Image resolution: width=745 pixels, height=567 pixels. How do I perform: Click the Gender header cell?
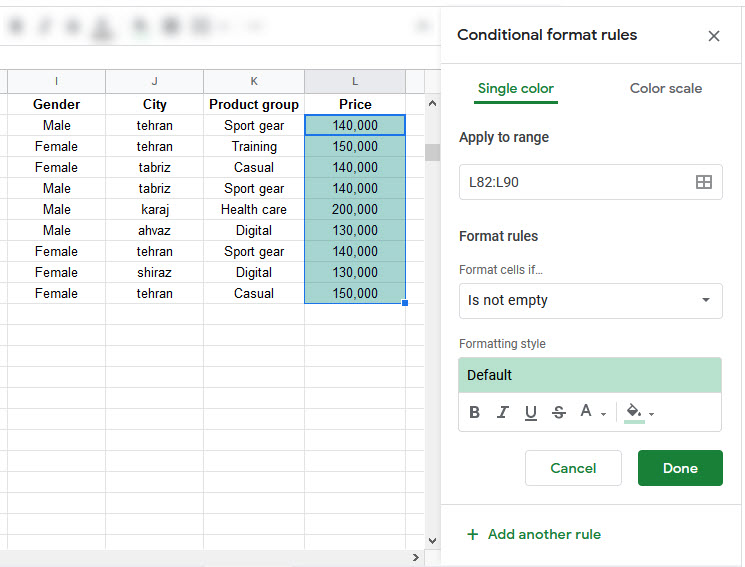click(x=56, y=104)
